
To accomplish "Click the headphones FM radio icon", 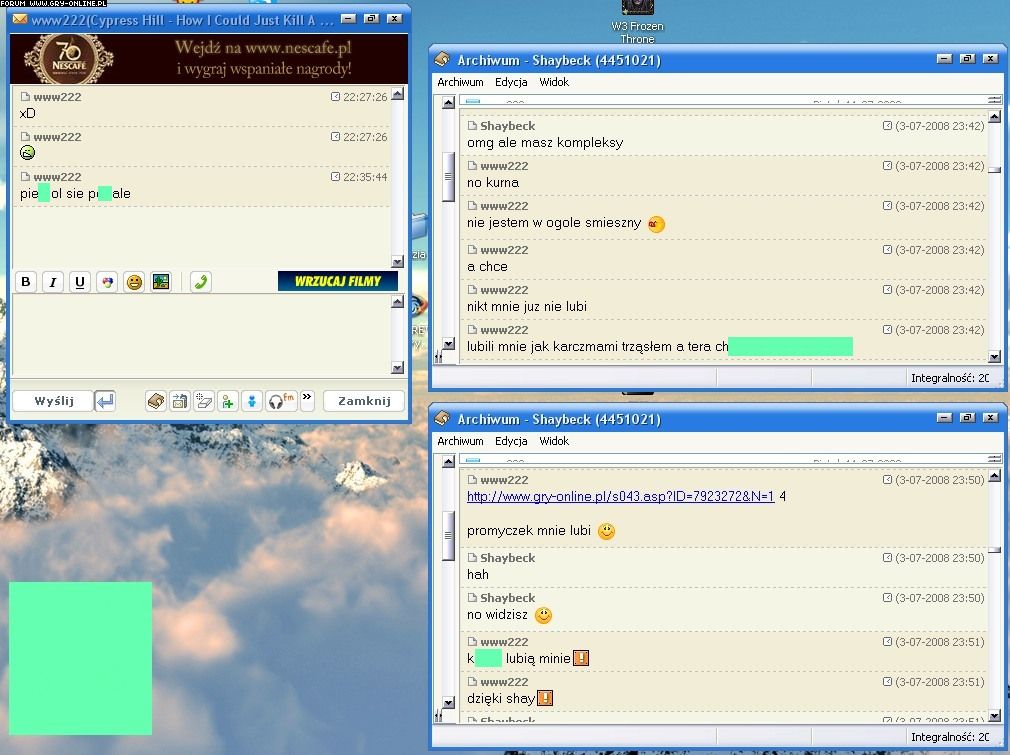I will pos(281,401).
